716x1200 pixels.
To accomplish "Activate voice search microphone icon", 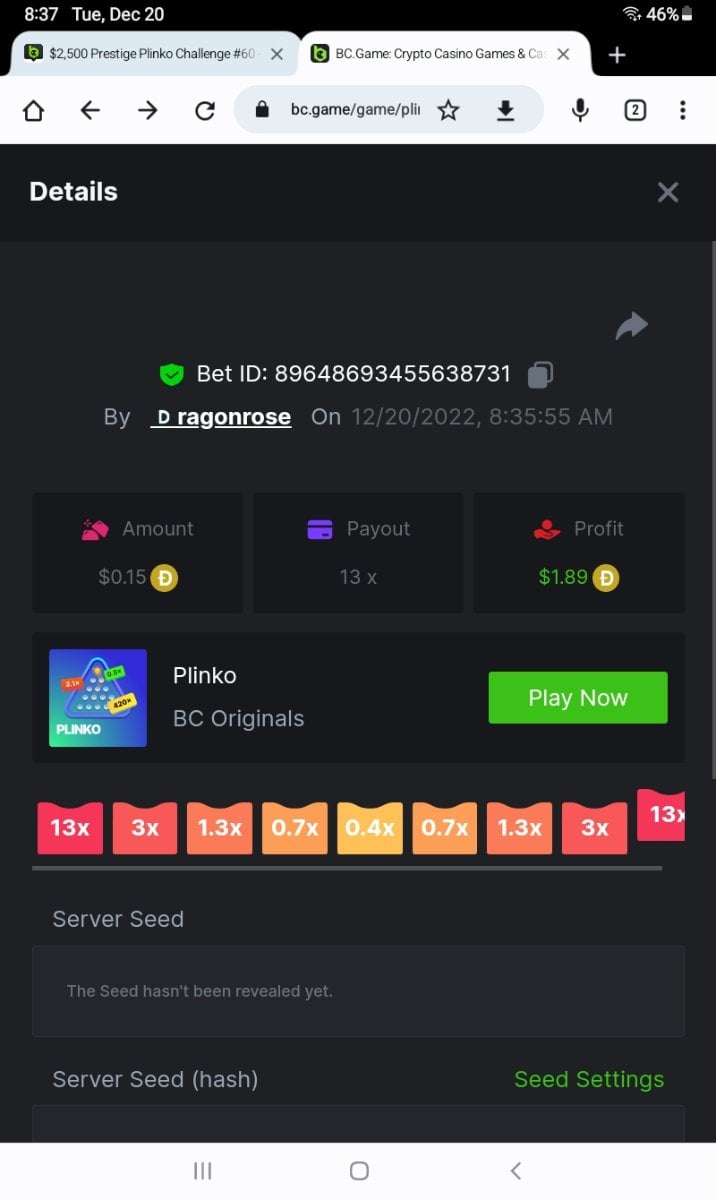I will click(580, 111).
